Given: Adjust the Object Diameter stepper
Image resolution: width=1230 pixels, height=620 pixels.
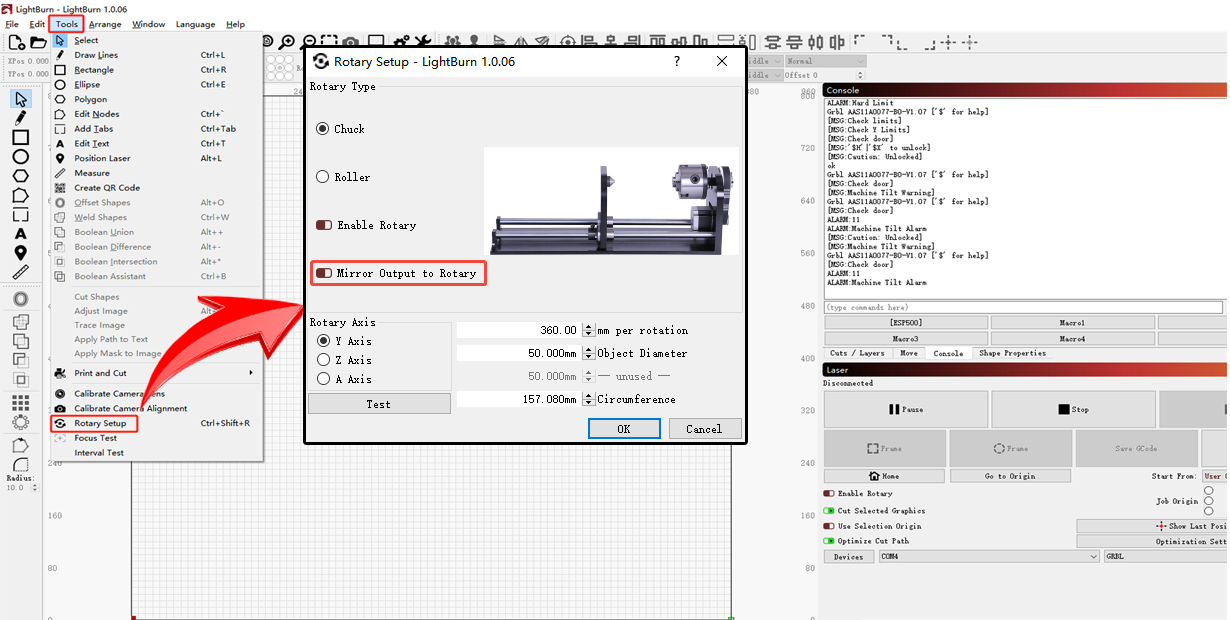Looking at the screenshot, I should click(x=589, y=353).
